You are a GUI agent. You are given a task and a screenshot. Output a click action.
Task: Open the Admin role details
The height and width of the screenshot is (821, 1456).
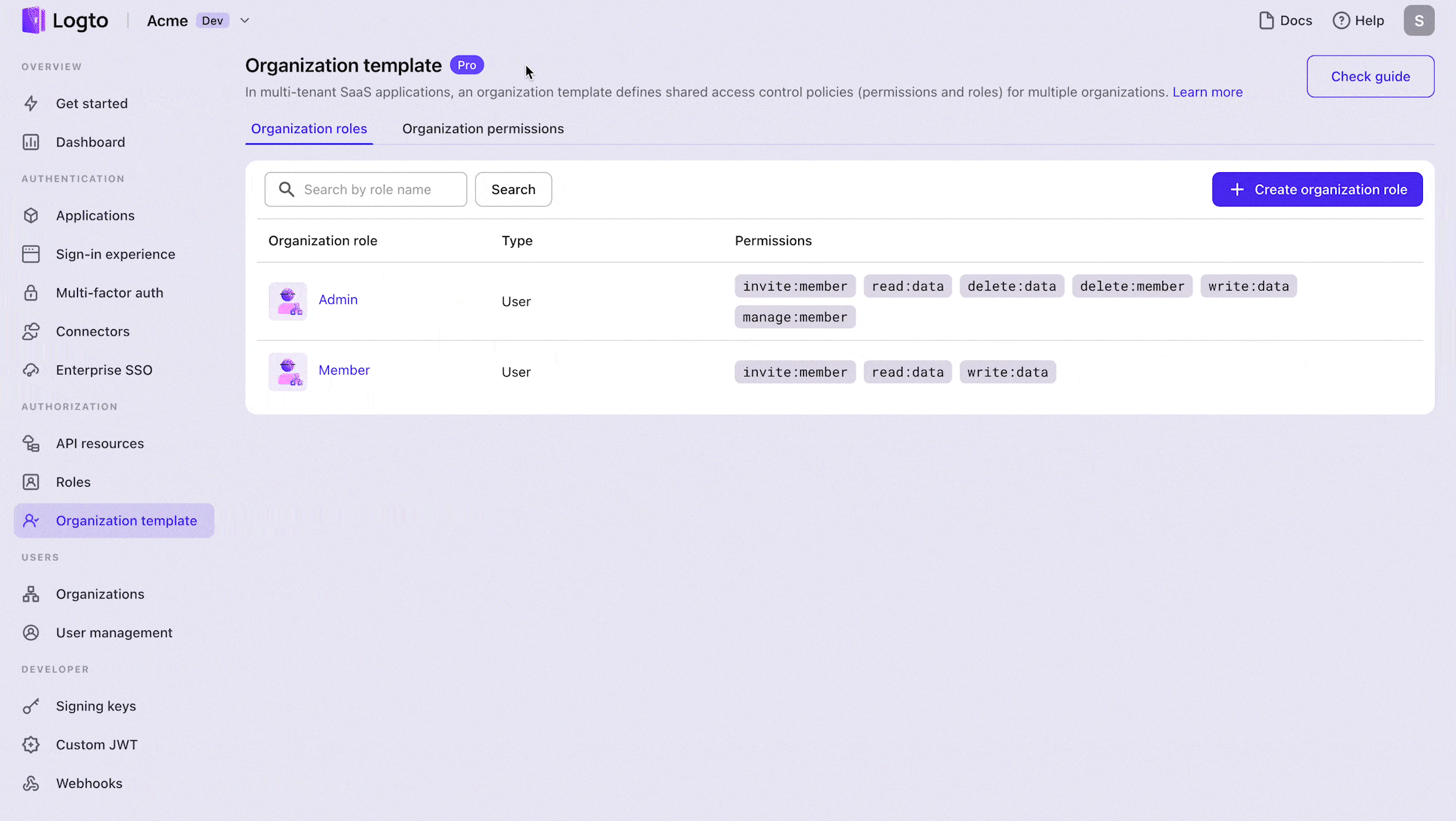[x=338, y=299]
